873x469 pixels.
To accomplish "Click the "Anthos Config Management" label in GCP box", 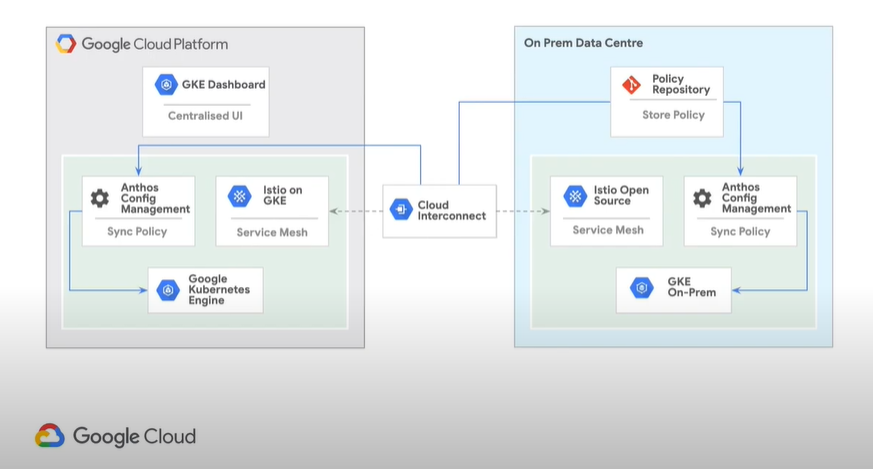I will [x=155, y=198].
